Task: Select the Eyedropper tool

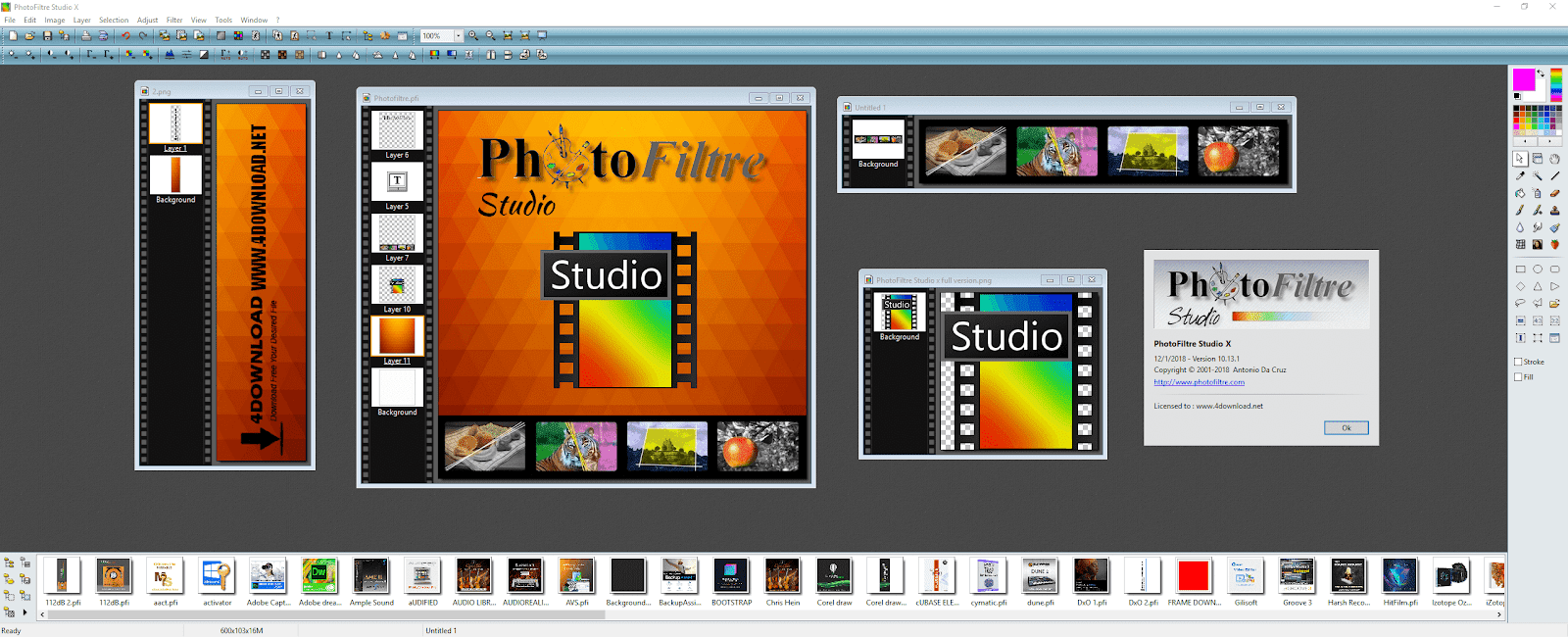Action: click(1520, 175)
